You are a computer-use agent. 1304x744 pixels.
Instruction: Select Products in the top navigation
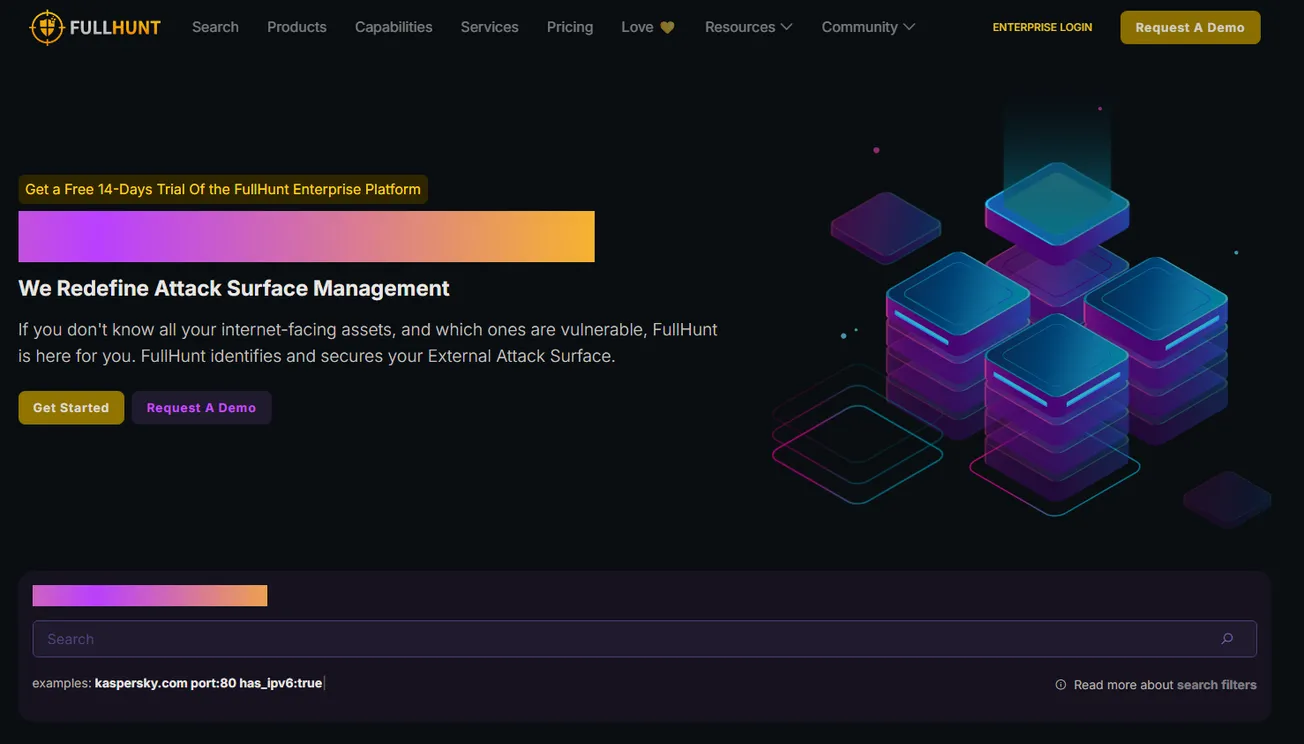pos(296,27)
